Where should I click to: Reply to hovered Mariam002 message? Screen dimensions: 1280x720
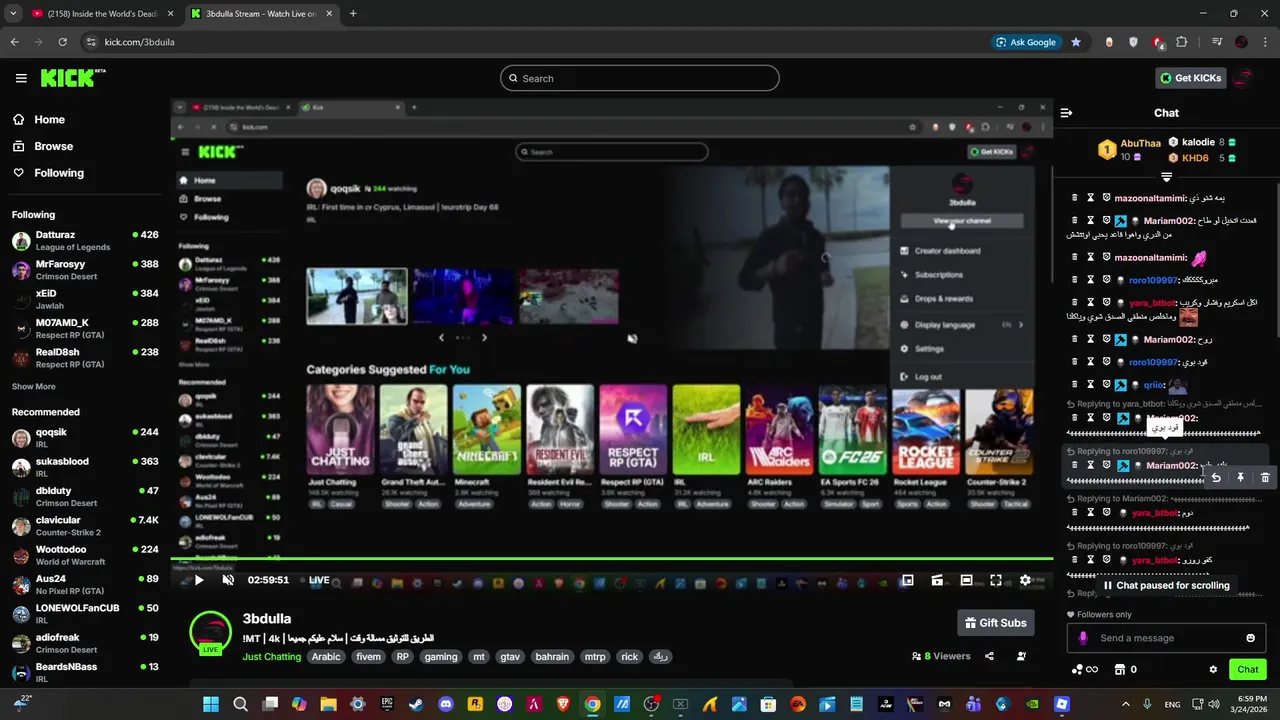tap(1216, 478)
